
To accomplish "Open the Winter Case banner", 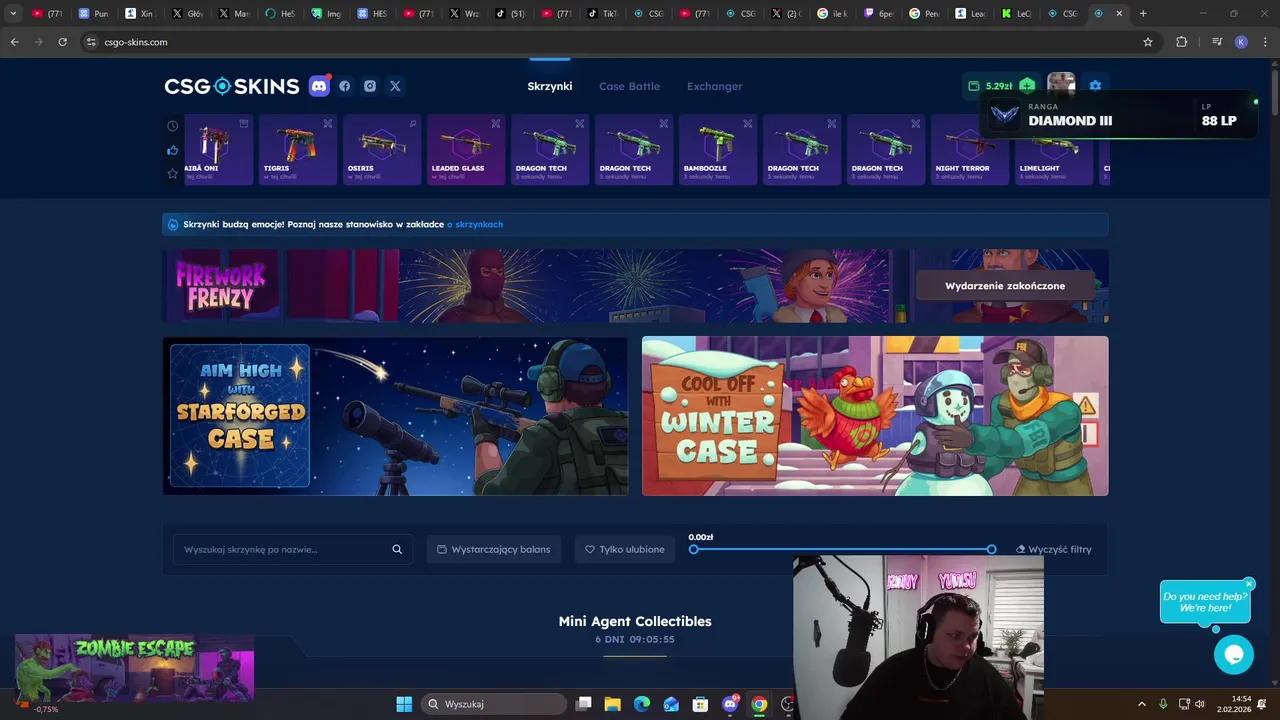I will point(875,416).
